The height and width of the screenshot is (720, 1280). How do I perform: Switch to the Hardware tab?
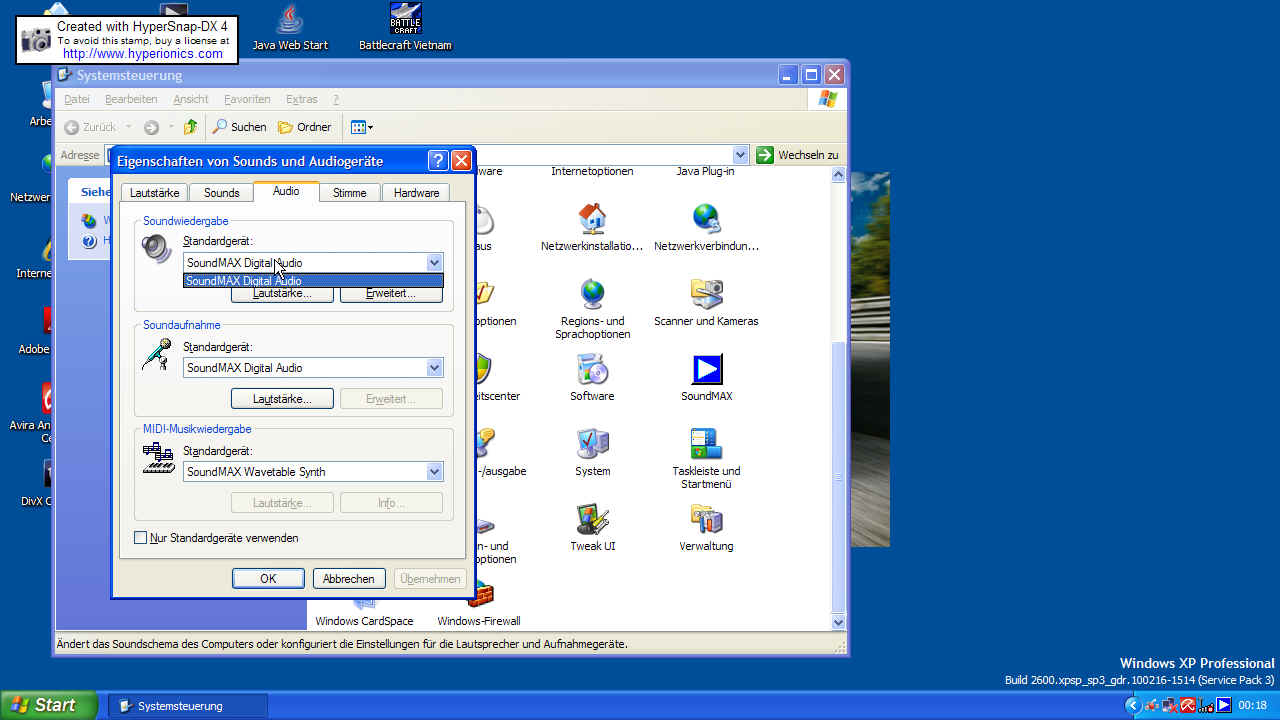coord(416,193)
